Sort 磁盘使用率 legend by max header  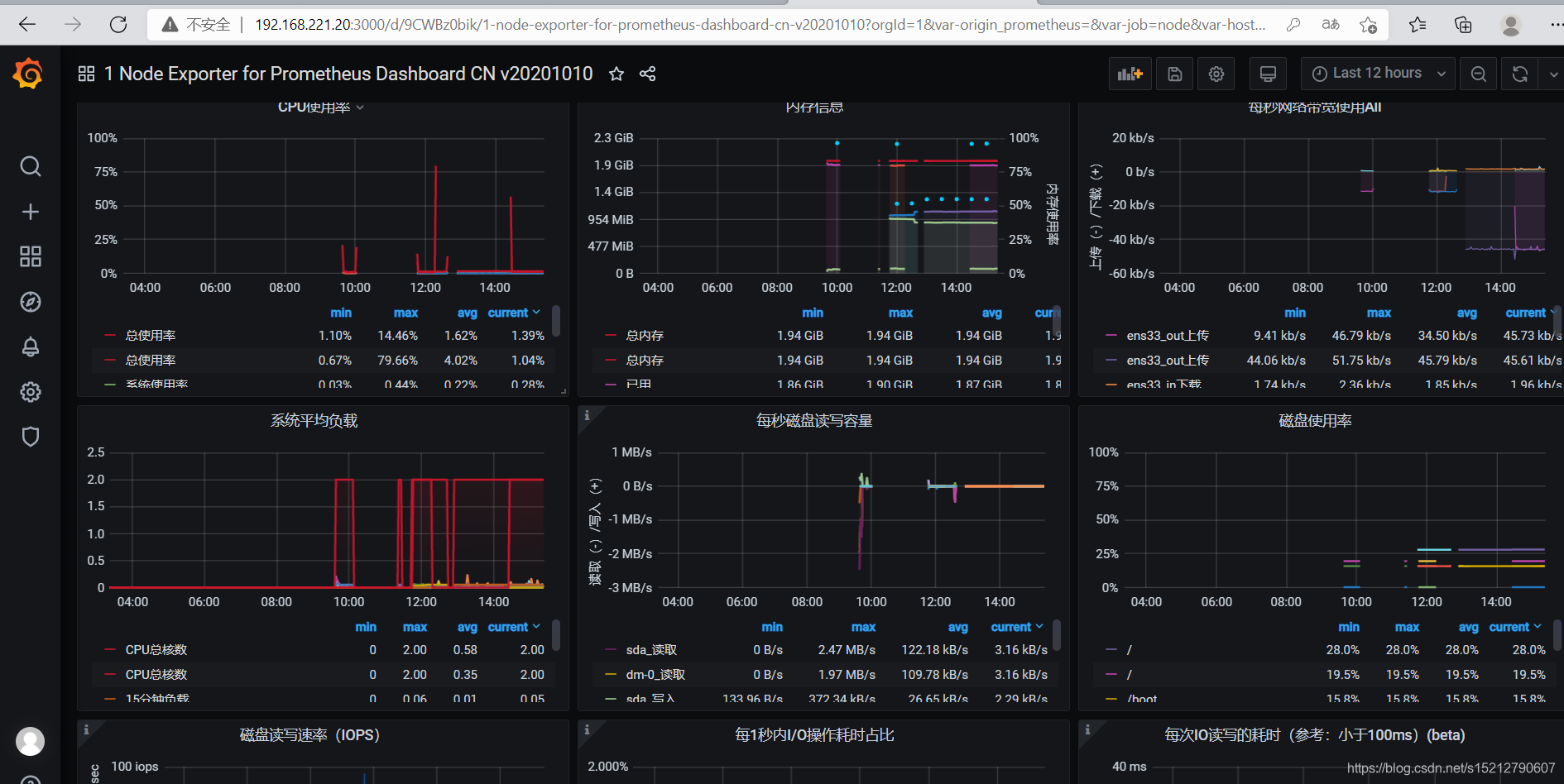pos(1407,627)
